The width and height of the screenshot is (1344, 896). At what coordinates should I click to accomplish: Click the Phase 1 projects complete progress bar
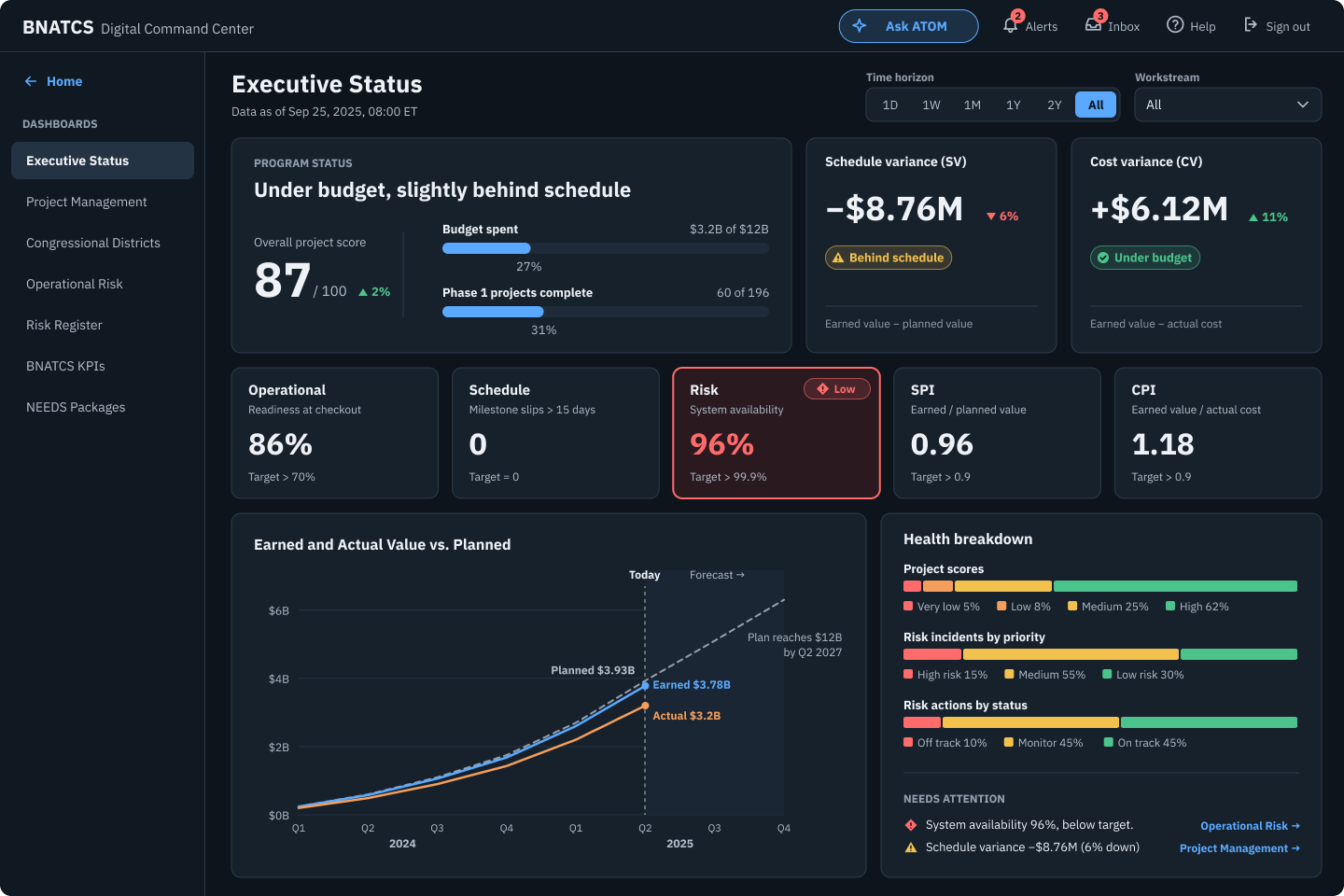point(606,312)
